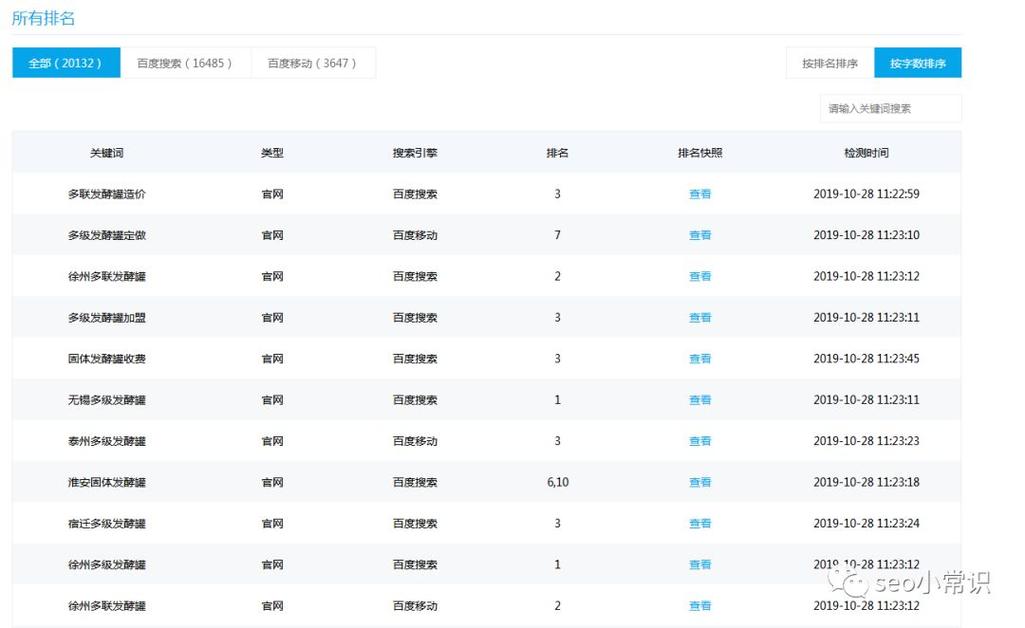Image resolution: width=1025 pixels, height=628 pixels.
Task: Click the 关键词 column header
Action: [x=107, y=153]
